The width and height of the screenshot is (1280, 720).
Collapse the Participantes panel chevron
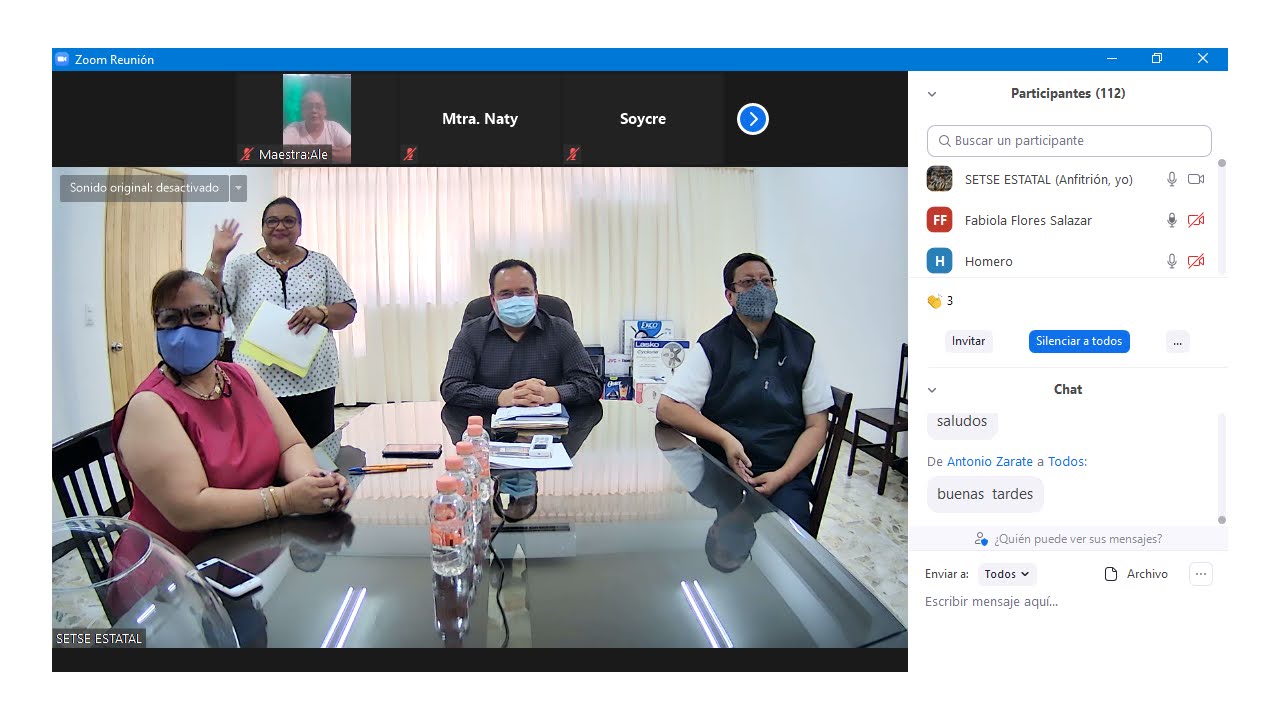(x=932, y=94)
